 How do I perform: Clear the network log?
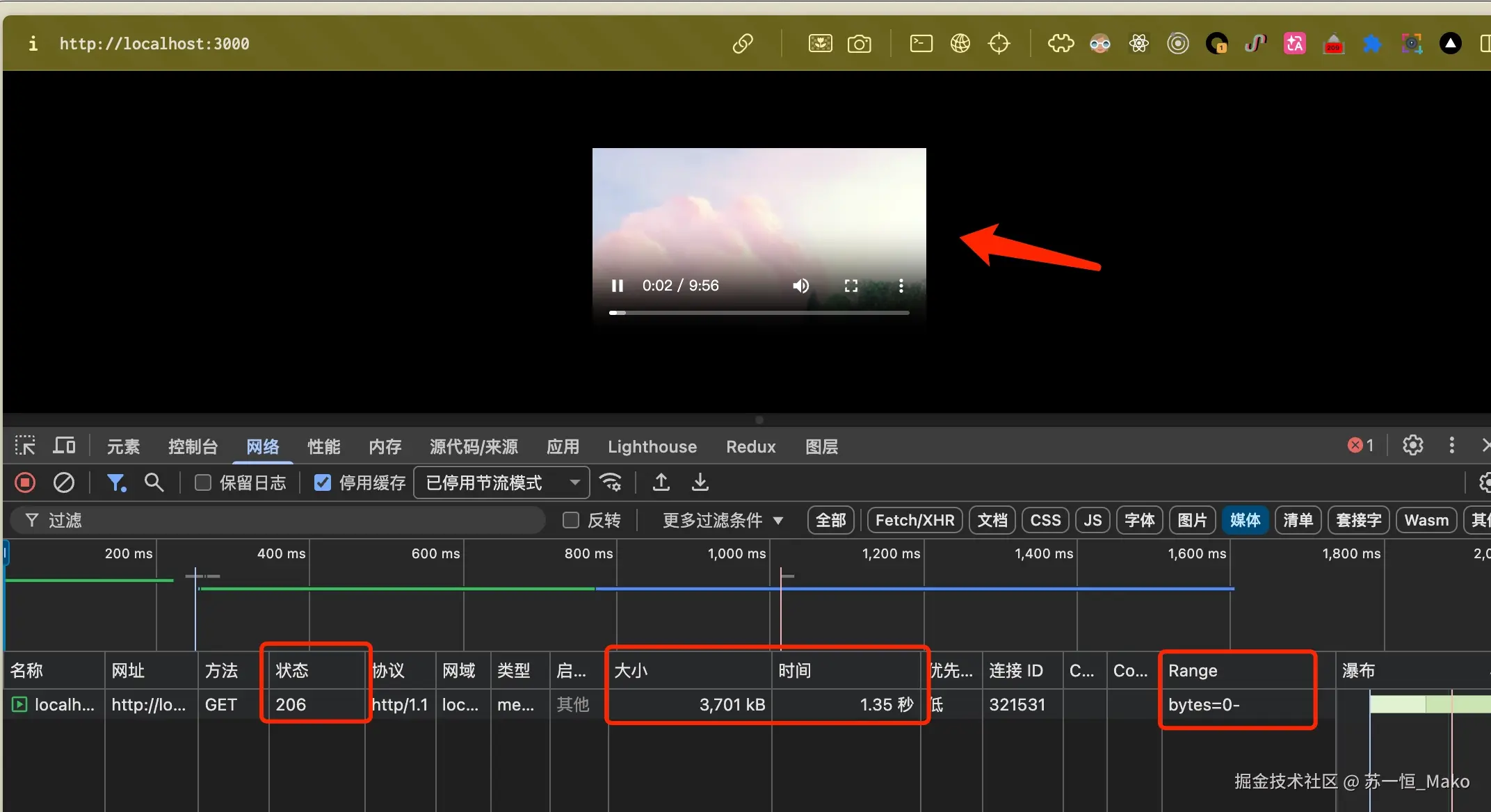[64, 482]
